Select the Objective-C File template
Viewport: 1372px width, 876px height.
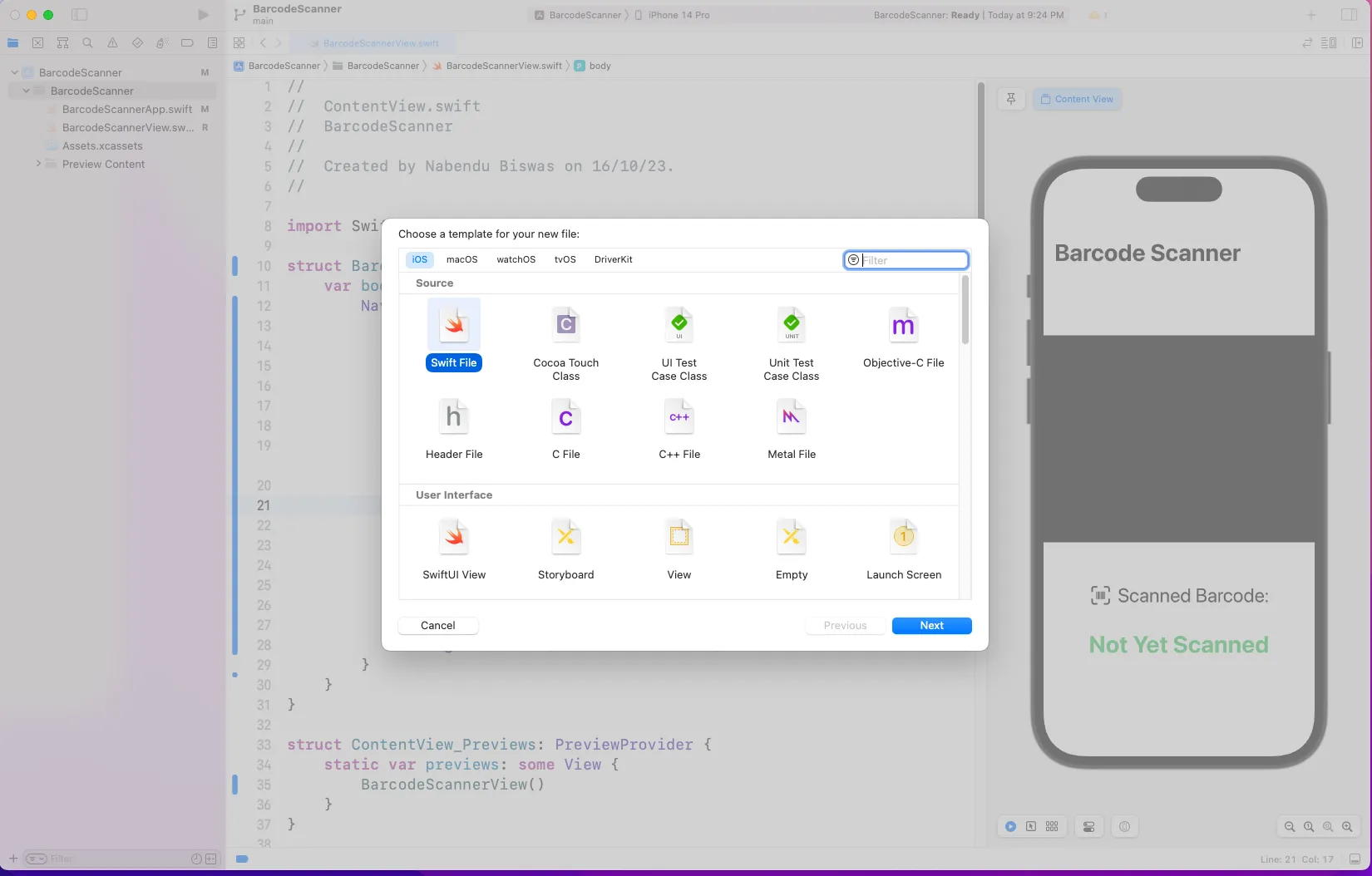point(904,337)
